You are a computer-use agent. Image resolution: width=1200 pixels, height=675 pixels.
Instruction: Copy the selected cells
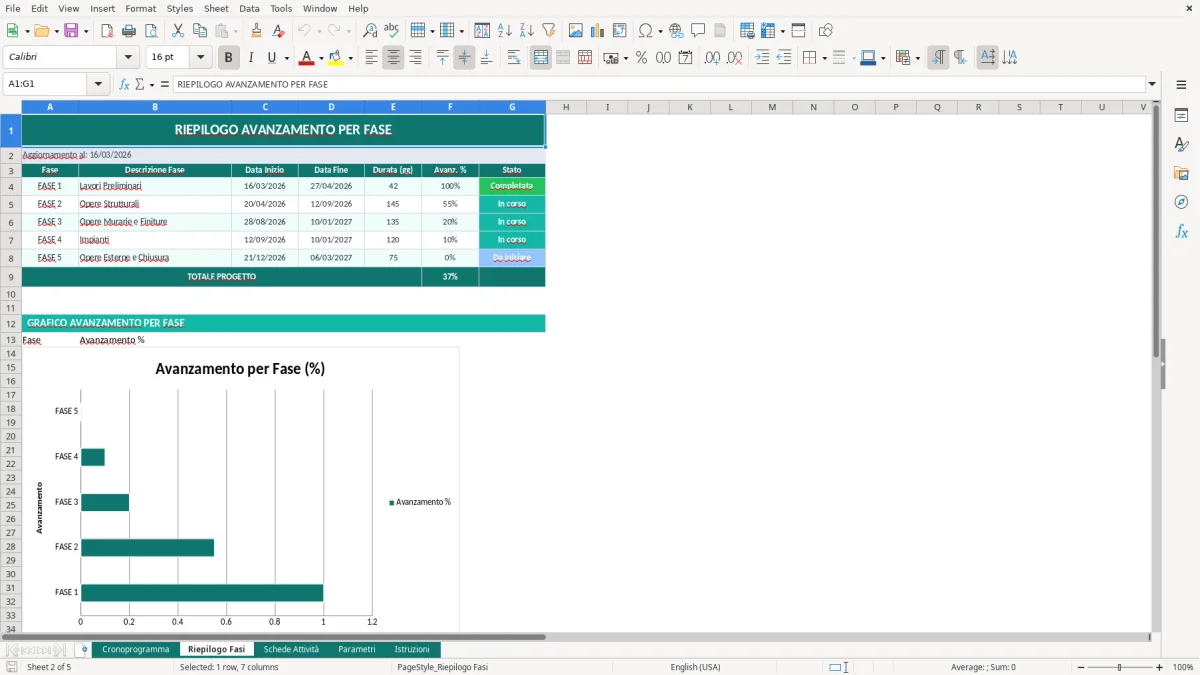(x=200, y=31)
